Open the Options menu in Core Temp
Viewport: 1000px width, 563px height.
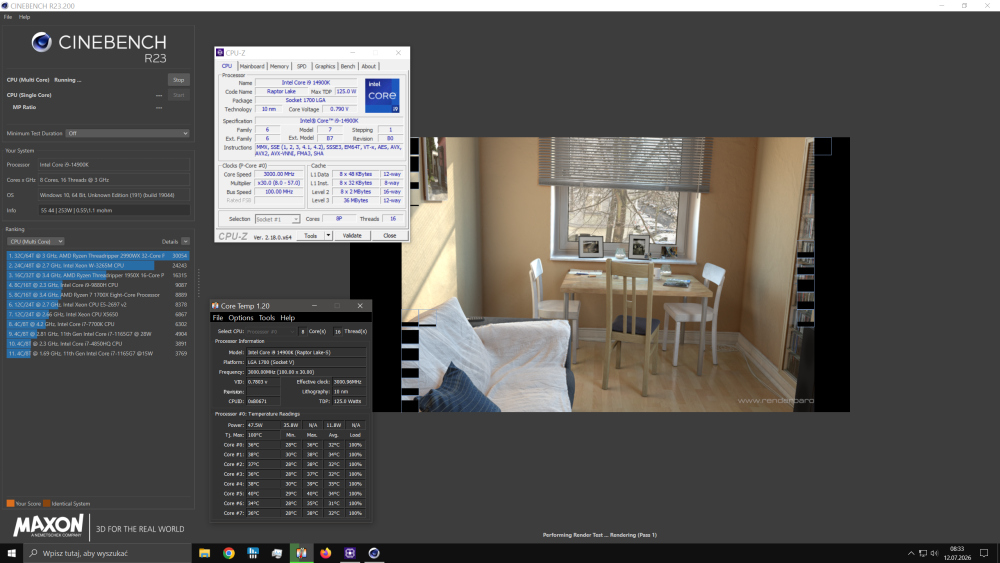[x=240, y=318]
